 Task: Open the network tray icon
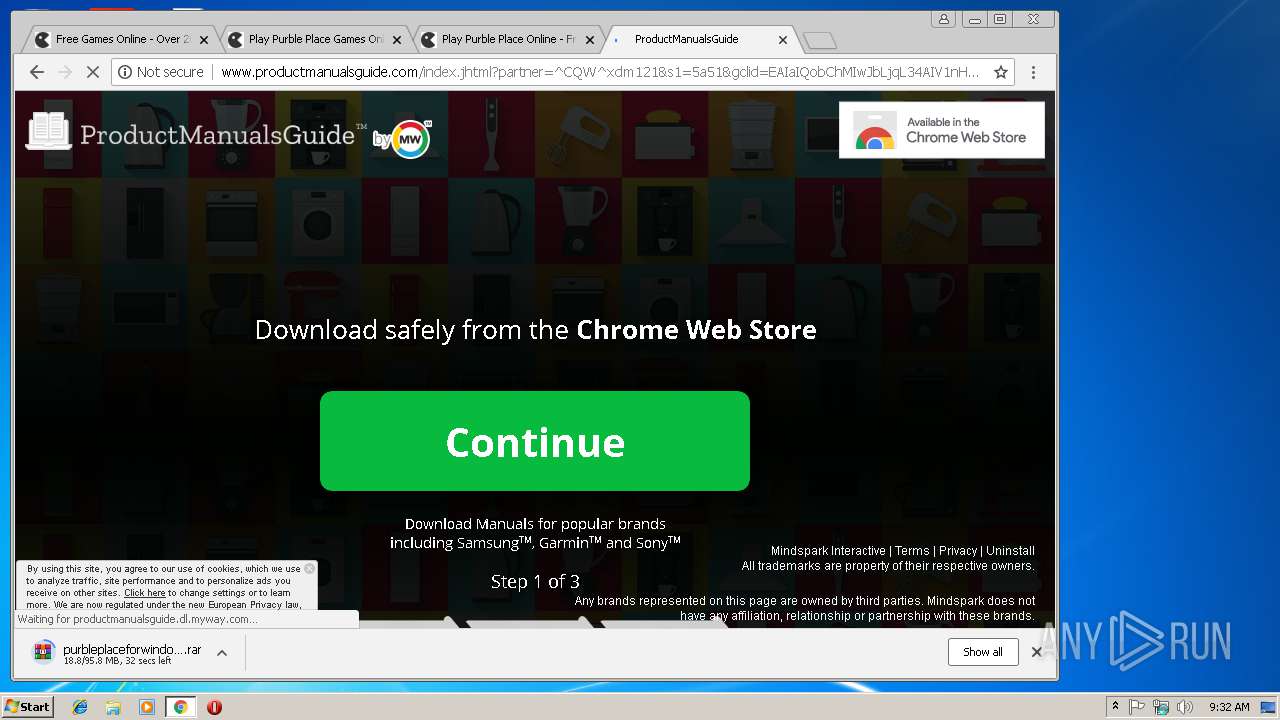(1161, 707)
